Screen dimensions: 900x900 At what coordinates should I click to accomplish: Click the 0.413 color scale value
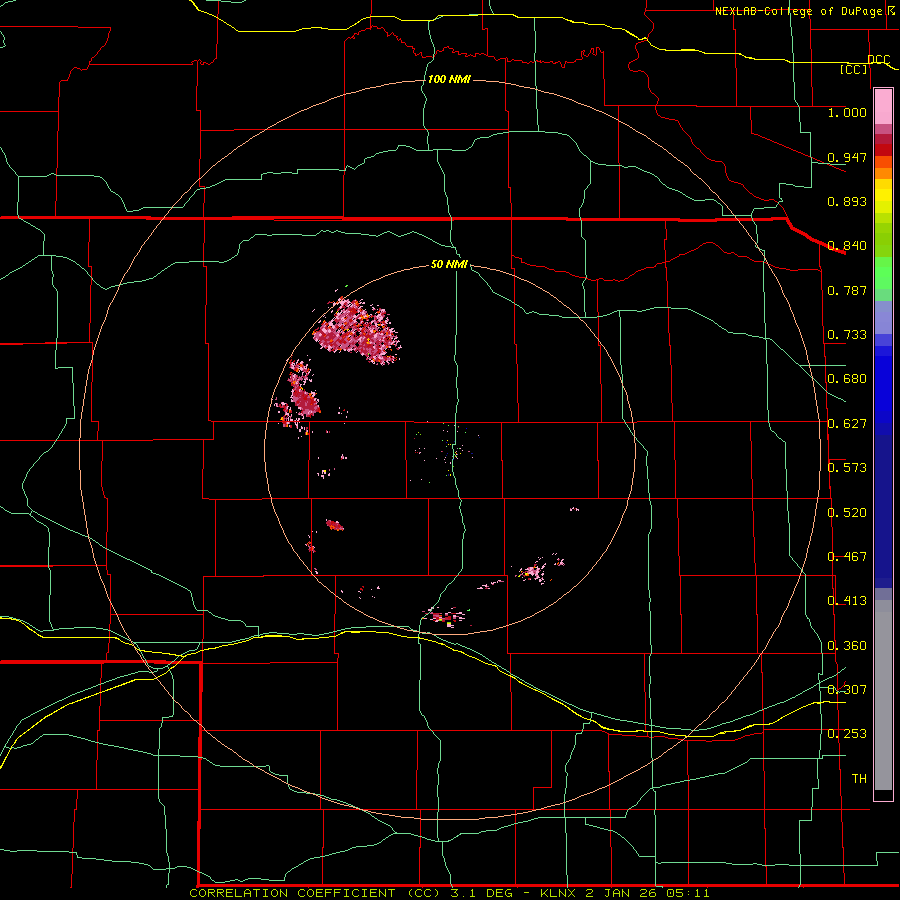tap(847, 601)
